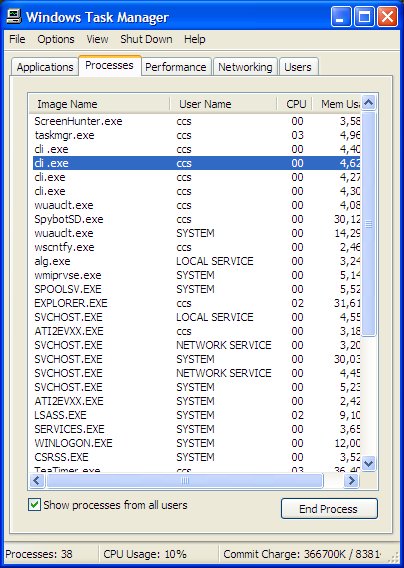Image resolution: width=404 pixels, height=568 pixels.
Task: Click the vertical scrollbar up arrow
Action: click(368, 103)
